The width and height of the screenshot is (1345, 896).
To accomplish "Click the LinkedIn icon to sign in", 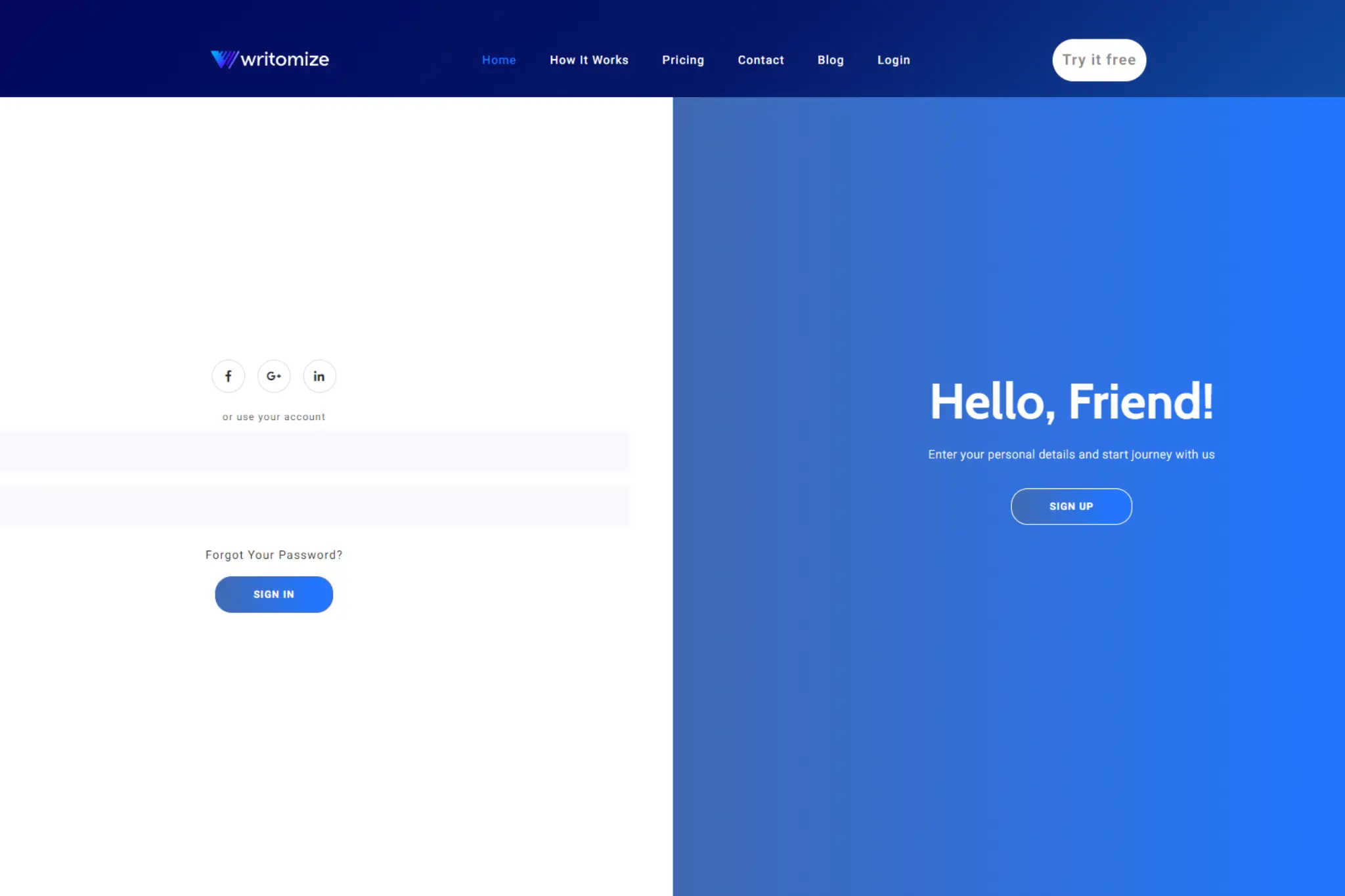I will [319, 376].
